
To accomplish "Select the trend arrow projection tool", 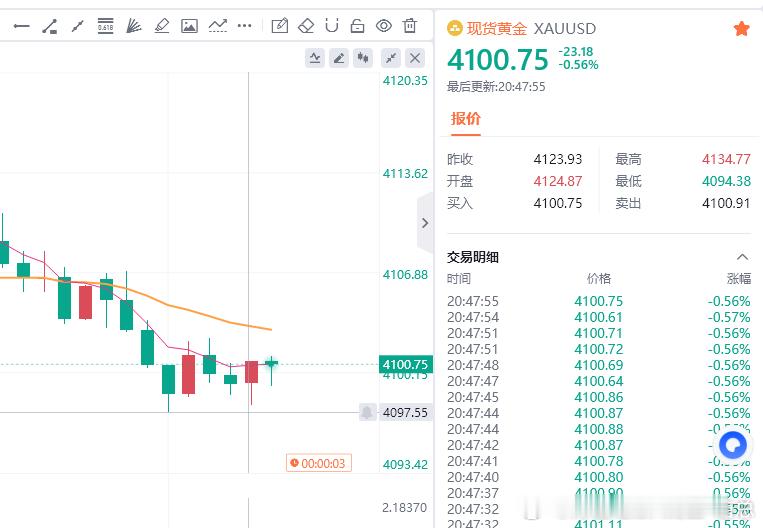I will point(218,25).
